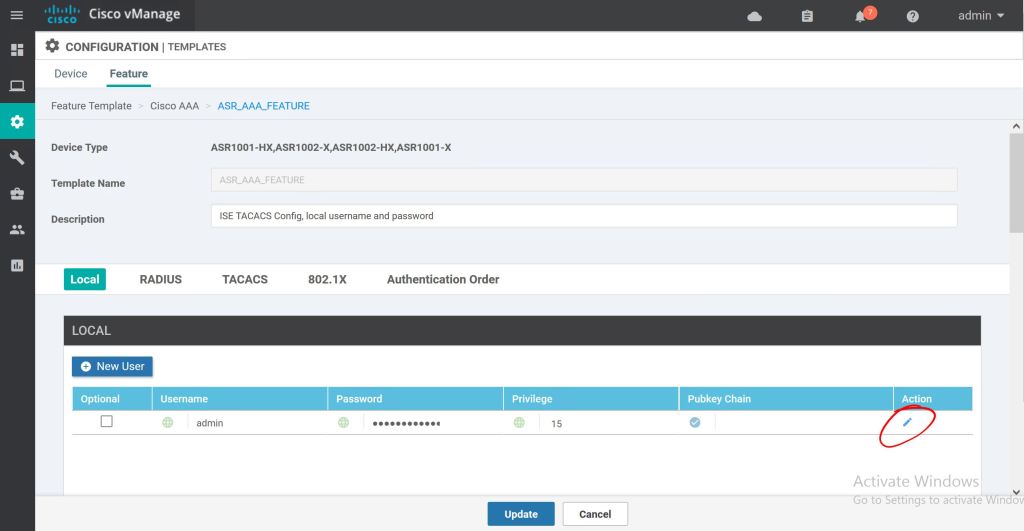Open the Dashboard sidebar icon
This screenshot has width=1024, height=531.
coord(17,50)
